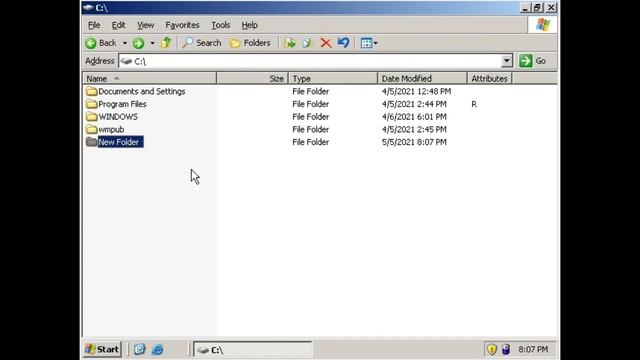Open the Back history dropdown arrow
The width and height of the screenshot is (640, 360).
(x=124, y=43)
